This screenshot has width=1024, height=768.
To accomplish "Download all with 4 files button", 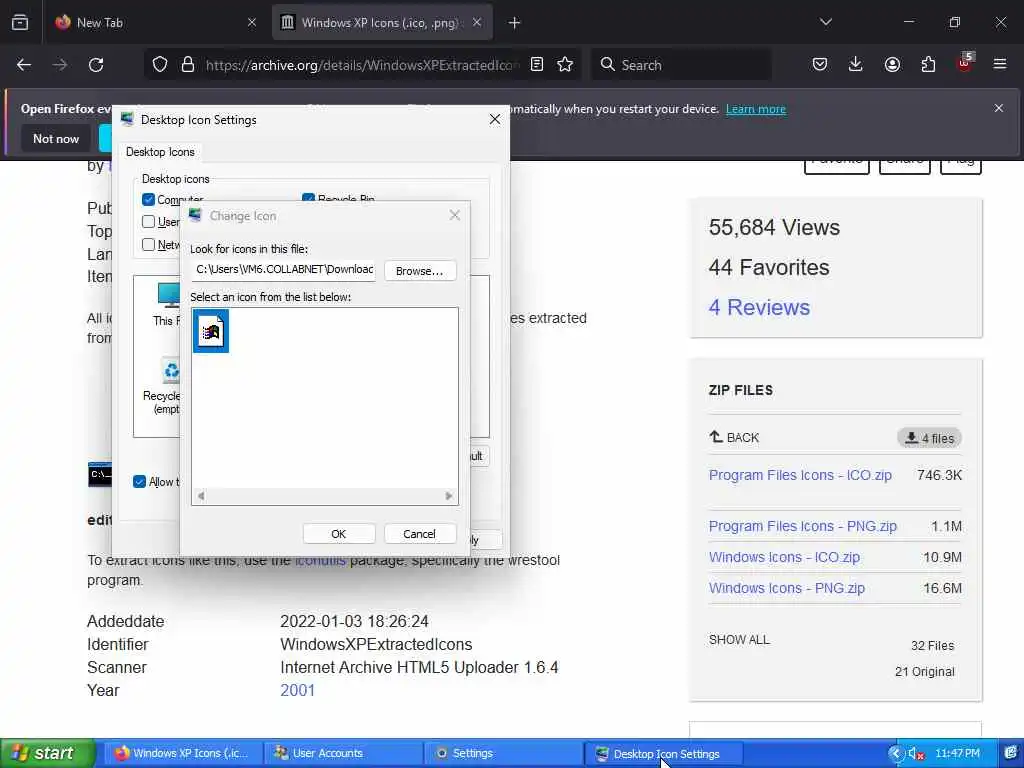I will coord(929,438).
